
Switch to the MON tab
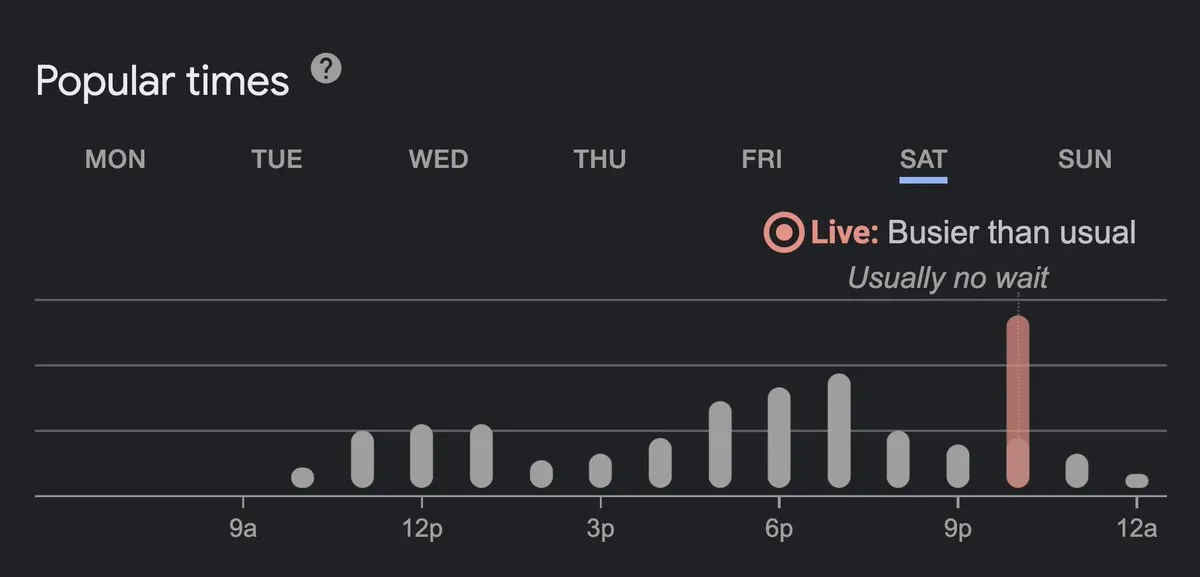coord(115,159)
